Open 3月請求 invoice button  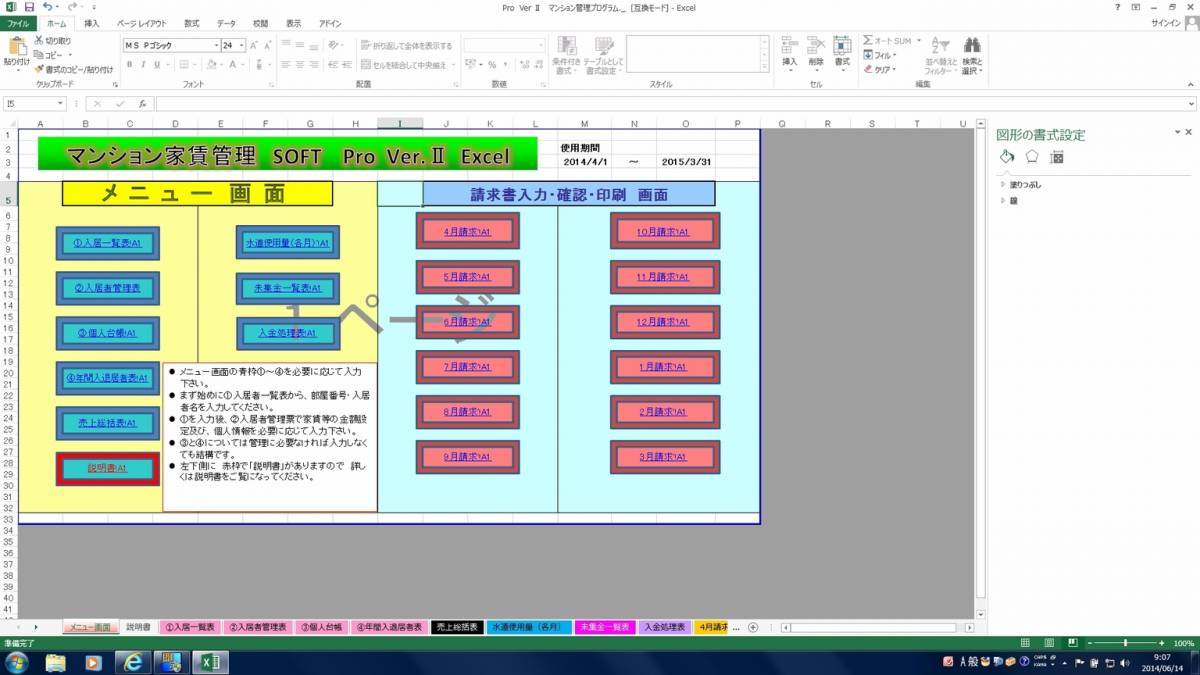tap(664, 457)
